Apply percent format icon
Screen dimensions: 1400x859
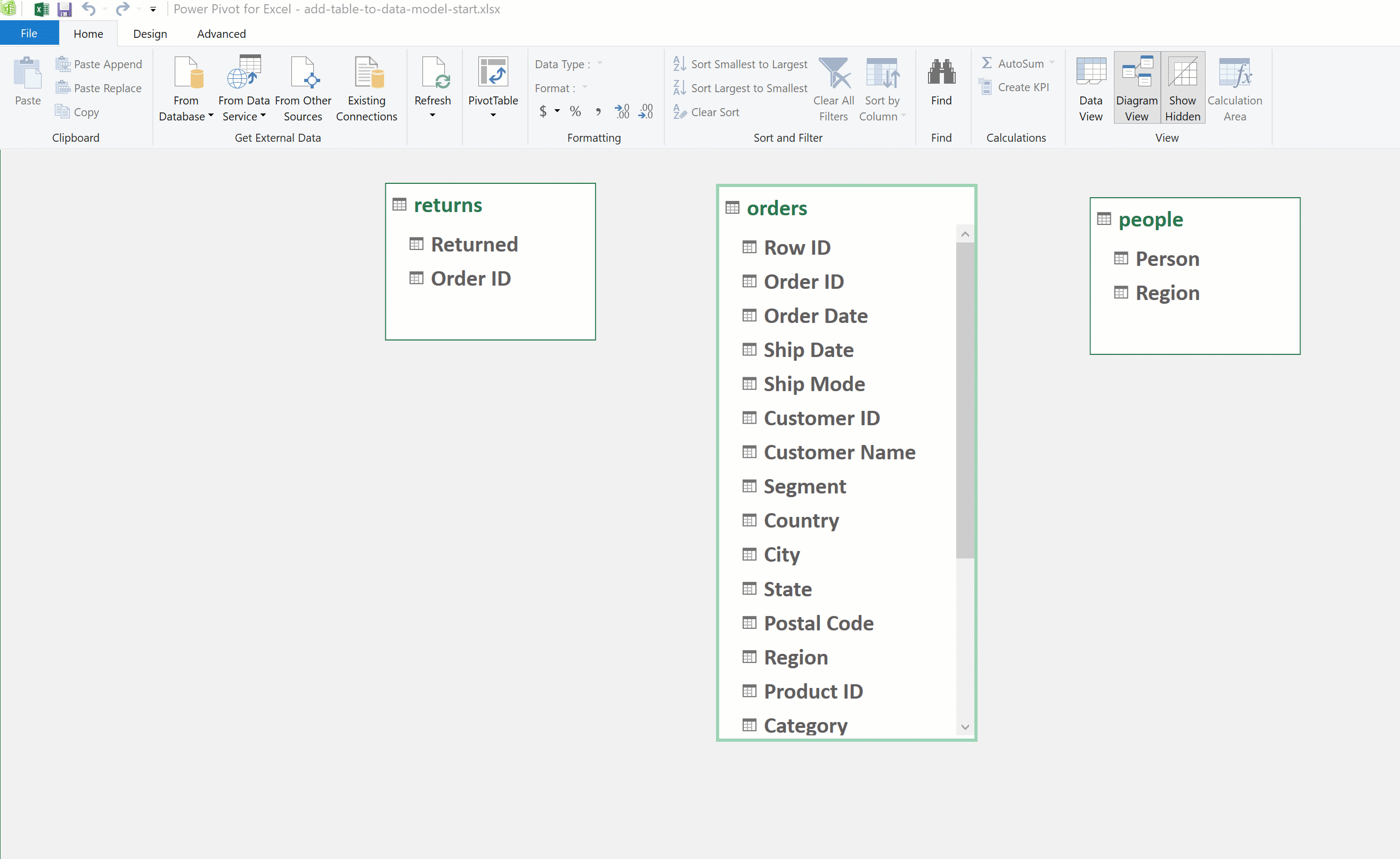click(575, 111)
